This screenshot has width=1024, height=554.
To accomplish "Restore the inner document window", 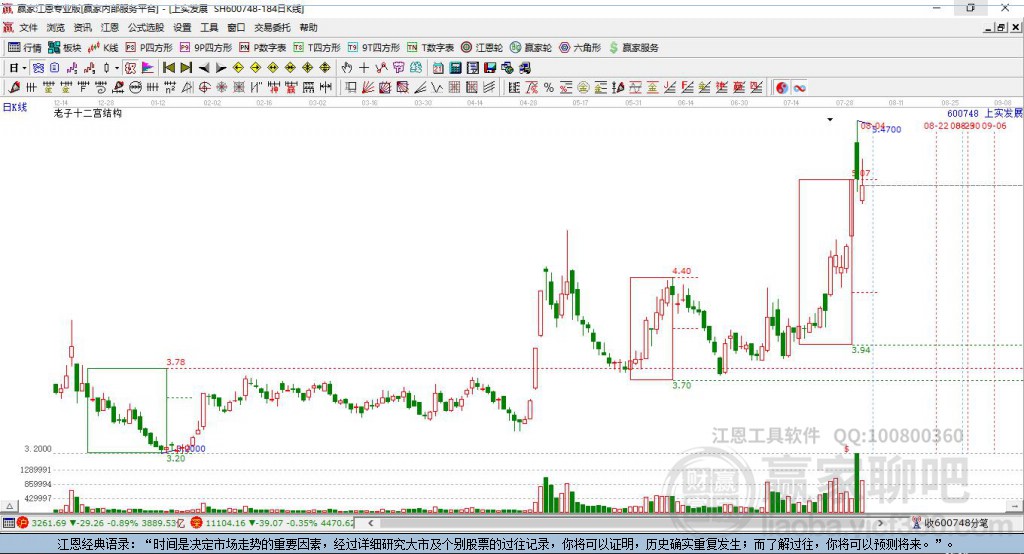I will coord(1001,27).
